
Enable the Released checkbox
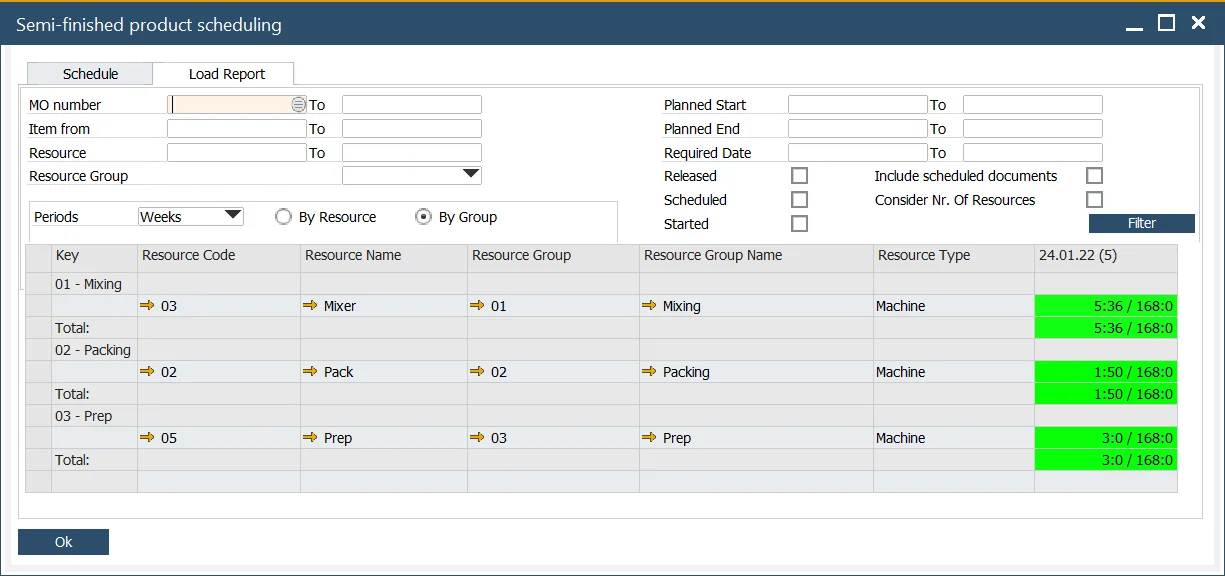coord(799,176)
